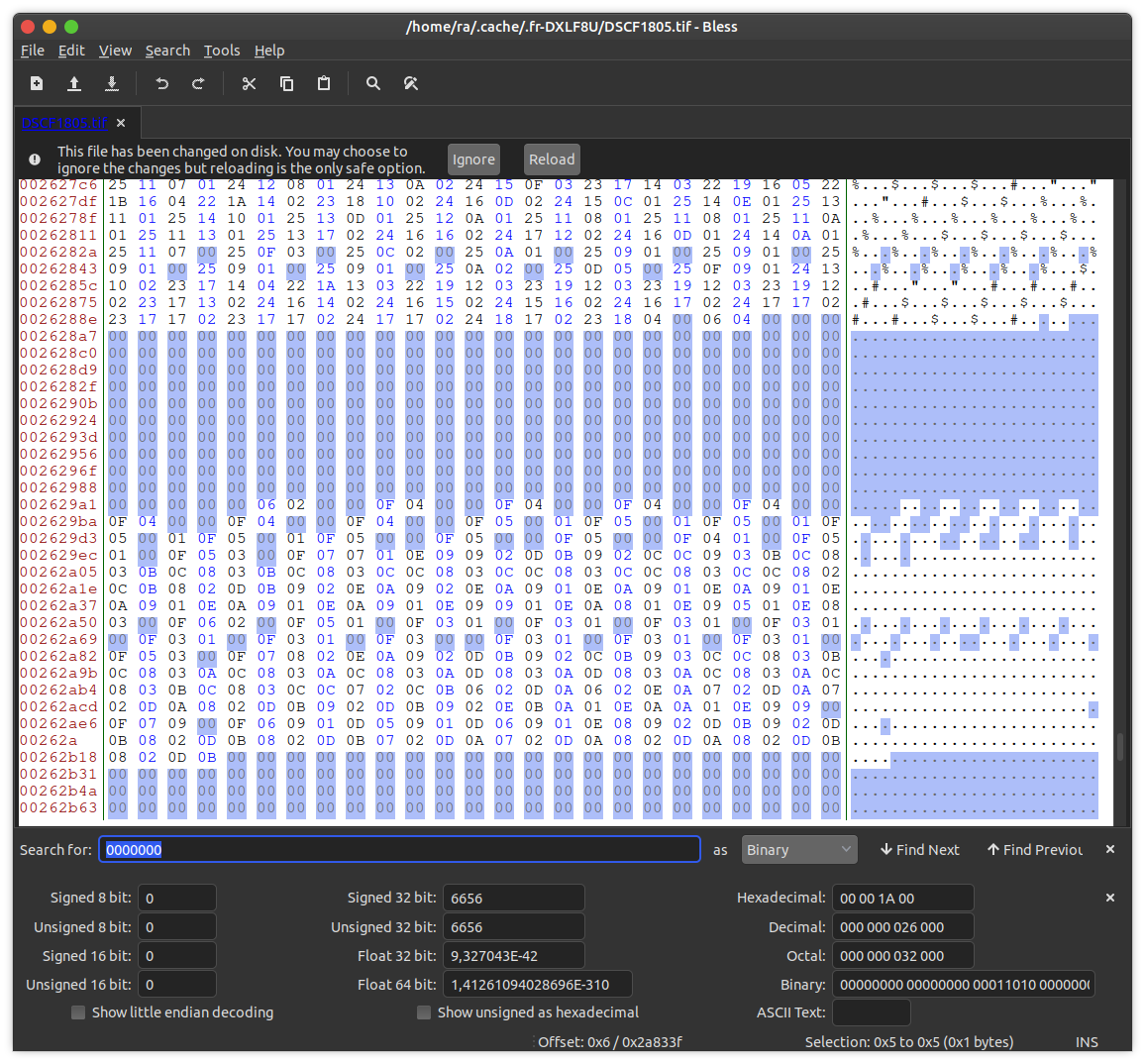The image size is (1145, 1064).
Task: Click the Open file upload-arrow icon
Action: coord(73,83)
